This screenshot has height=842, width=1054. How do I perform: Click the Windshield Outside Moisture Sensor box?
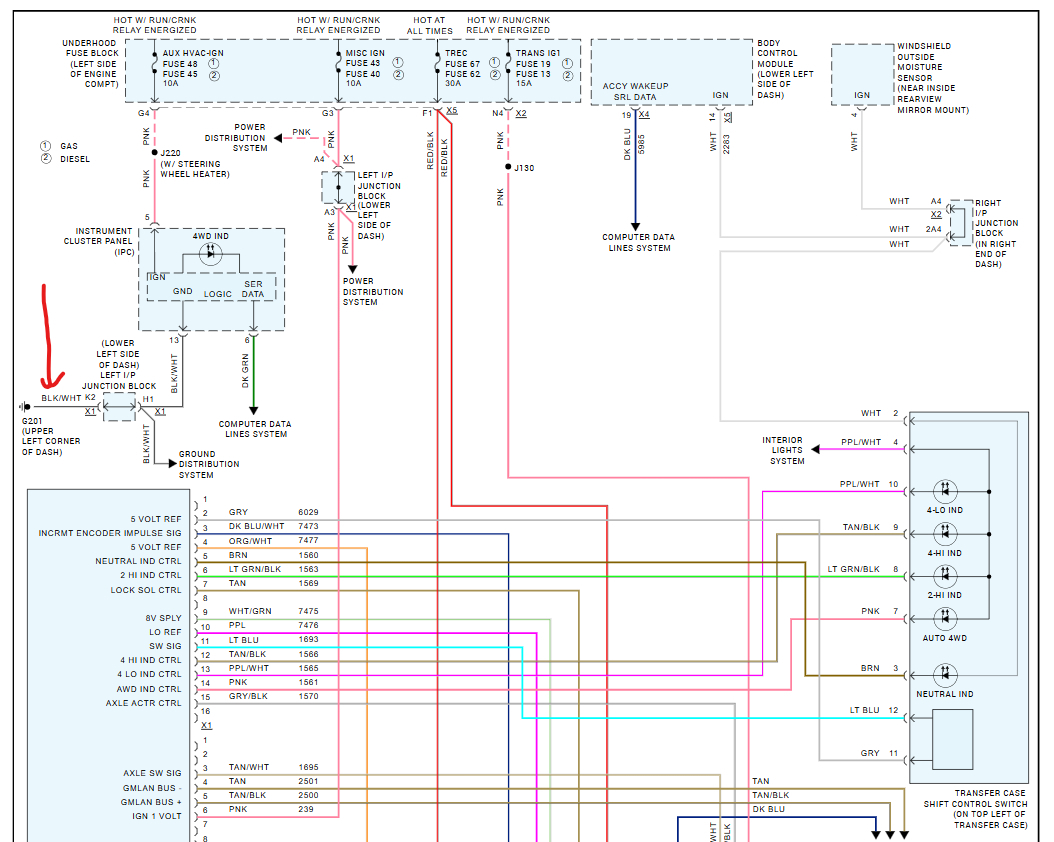[x=862, y=75]
